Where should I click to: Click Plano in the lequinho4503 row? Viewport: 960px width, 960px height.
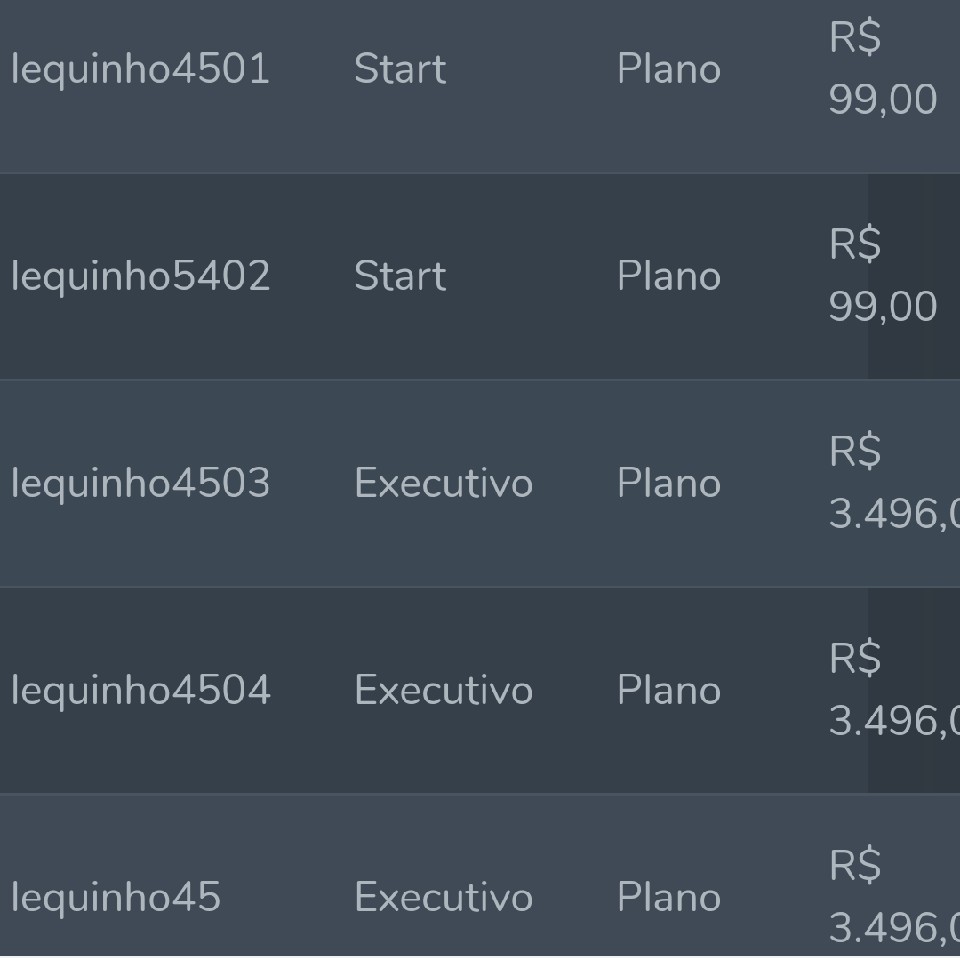coord(669,483)
